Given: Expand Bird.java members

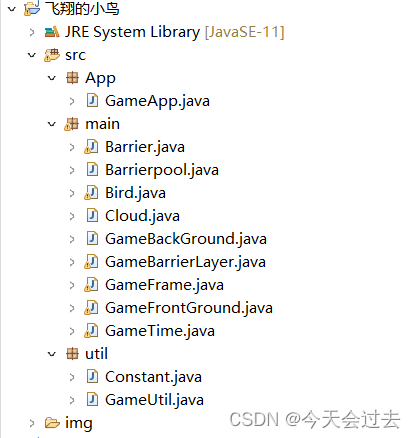Looking at the screenshot, I should pyautogui.click(x=72, y=193).
